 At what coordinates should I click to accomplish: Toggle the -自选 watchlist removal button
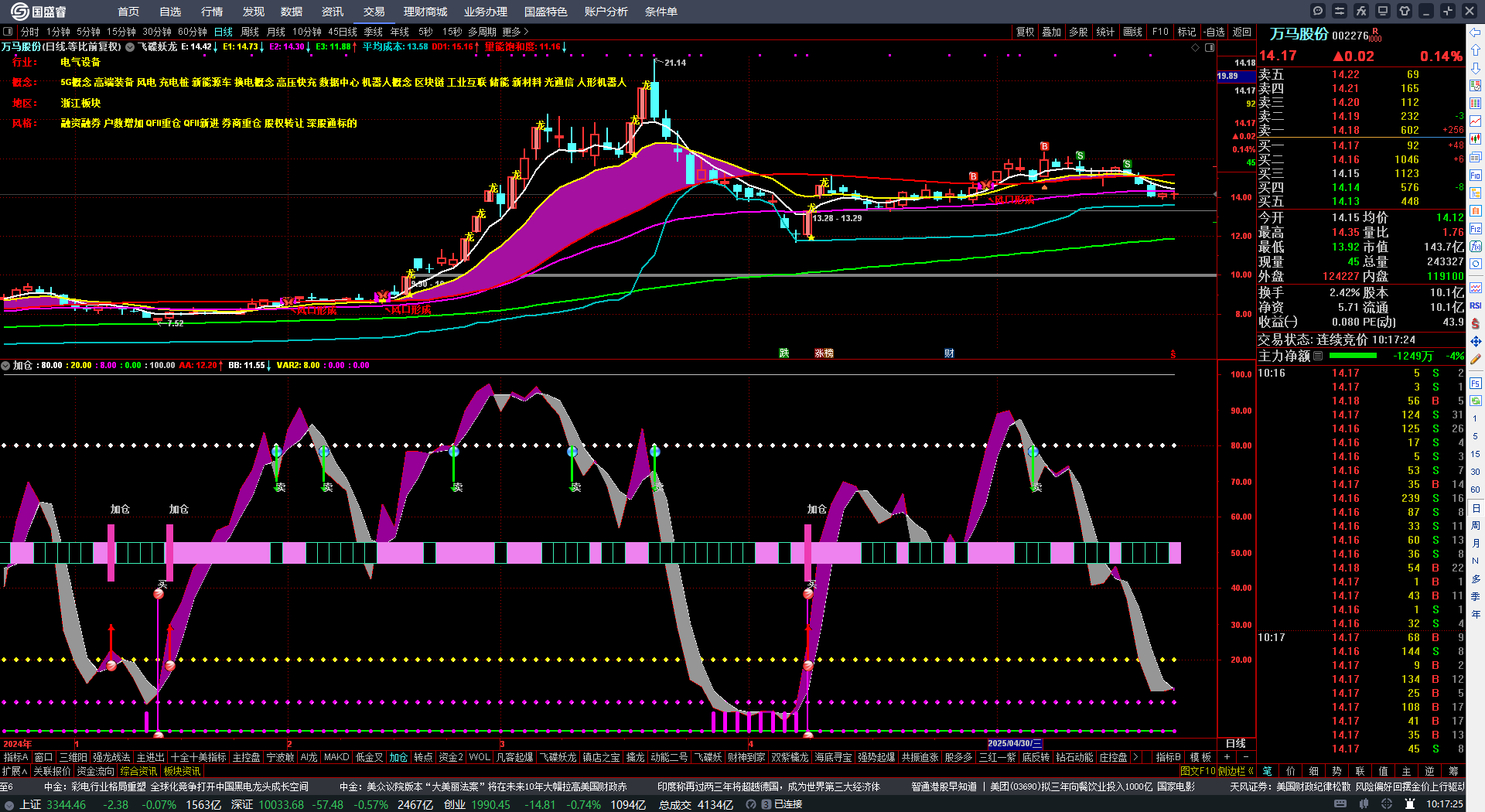1214,32
